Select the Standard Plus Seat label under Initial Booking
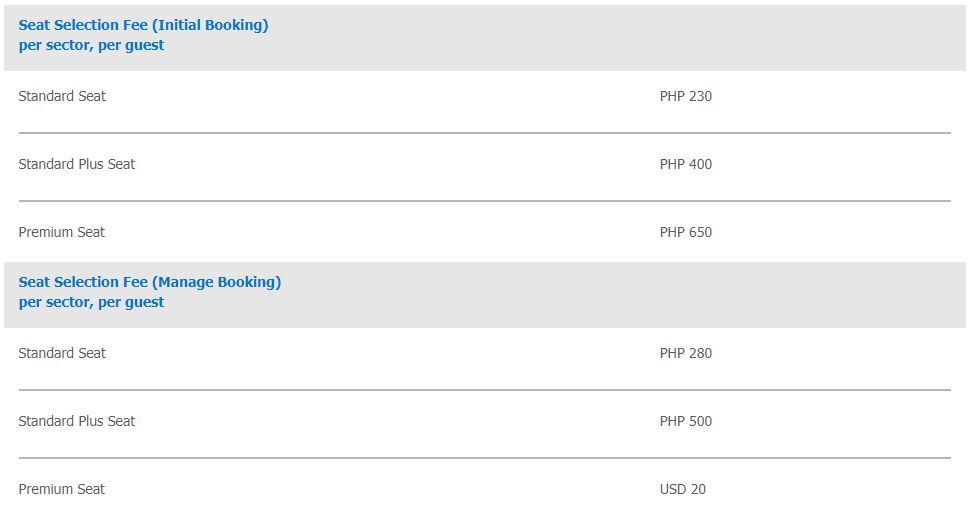Viewport: 971px width, 519px height. click(77, 164)
